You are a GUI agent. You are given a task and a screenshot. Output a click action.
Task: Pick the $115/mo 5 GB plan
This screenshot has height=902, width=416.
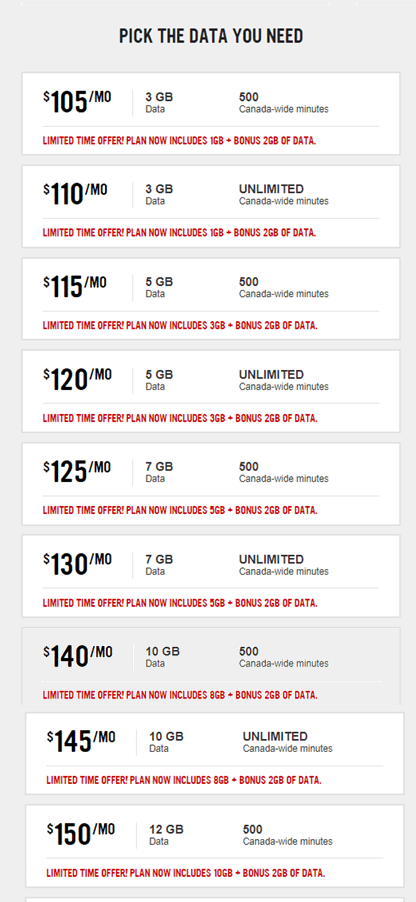(211, 299)
